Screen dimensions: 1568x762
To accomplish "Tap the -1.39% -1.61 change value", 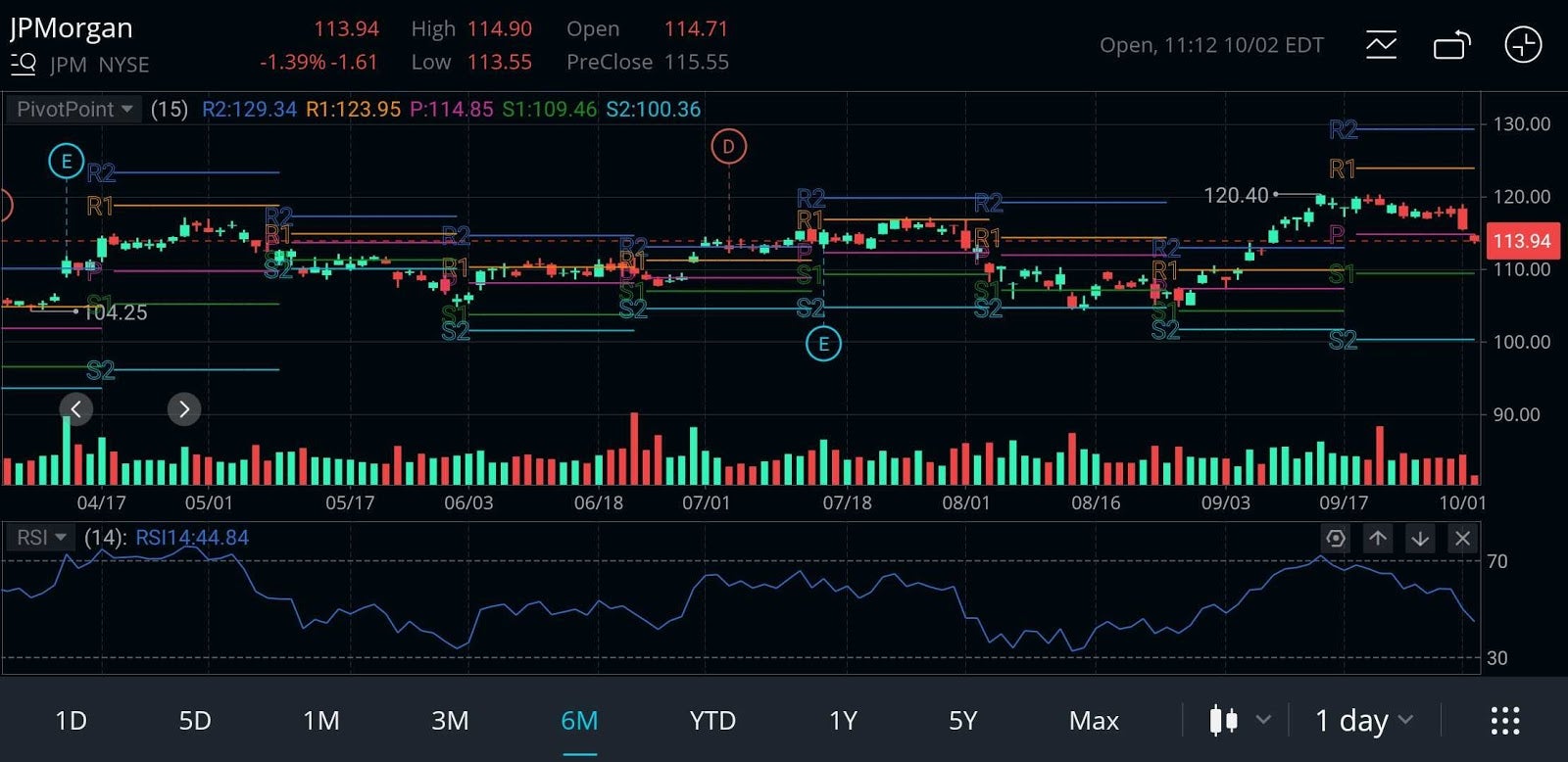I will (318, 63).
